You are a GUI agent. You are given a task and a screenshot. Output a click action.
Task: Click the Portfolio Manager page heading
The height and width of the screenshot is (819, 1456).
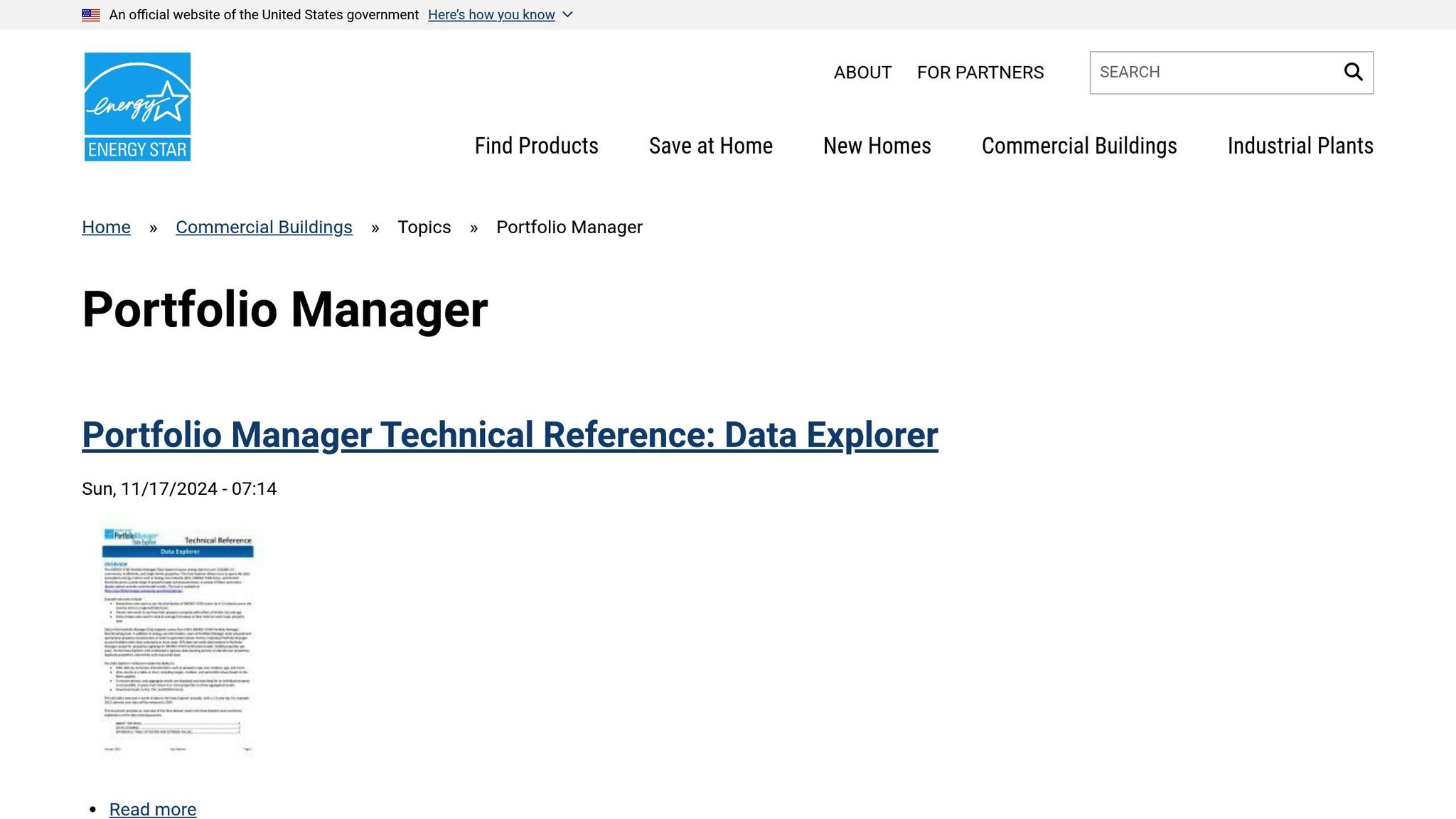(285, 310)
